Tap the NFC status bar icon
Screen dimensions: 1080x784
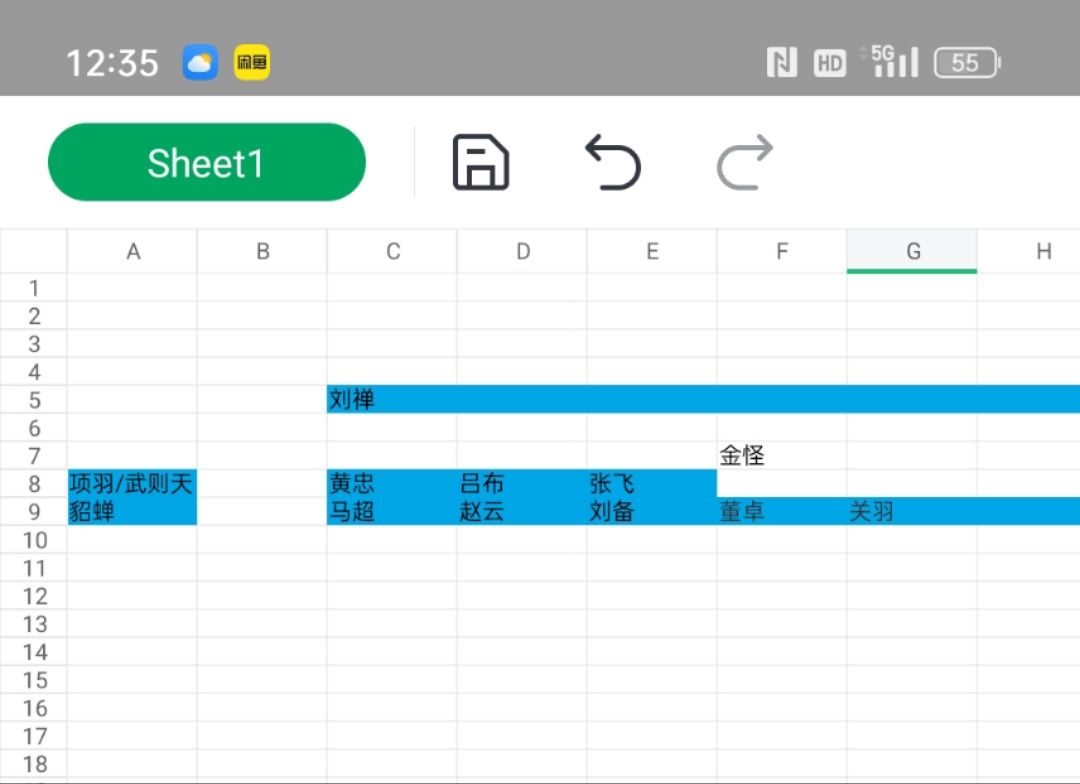pyautogui.click(x=782, y=64)
